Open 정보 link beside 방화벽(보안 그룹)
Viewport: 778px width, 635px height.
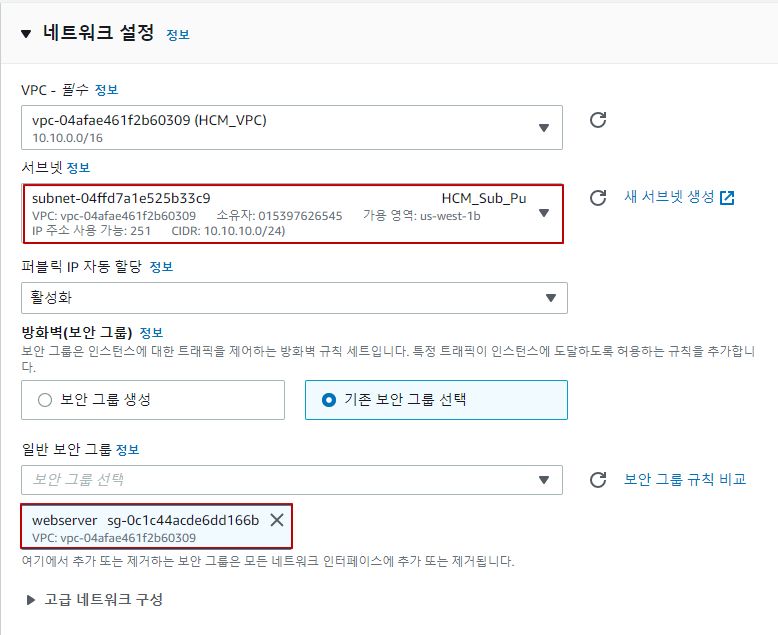point(151,332)
